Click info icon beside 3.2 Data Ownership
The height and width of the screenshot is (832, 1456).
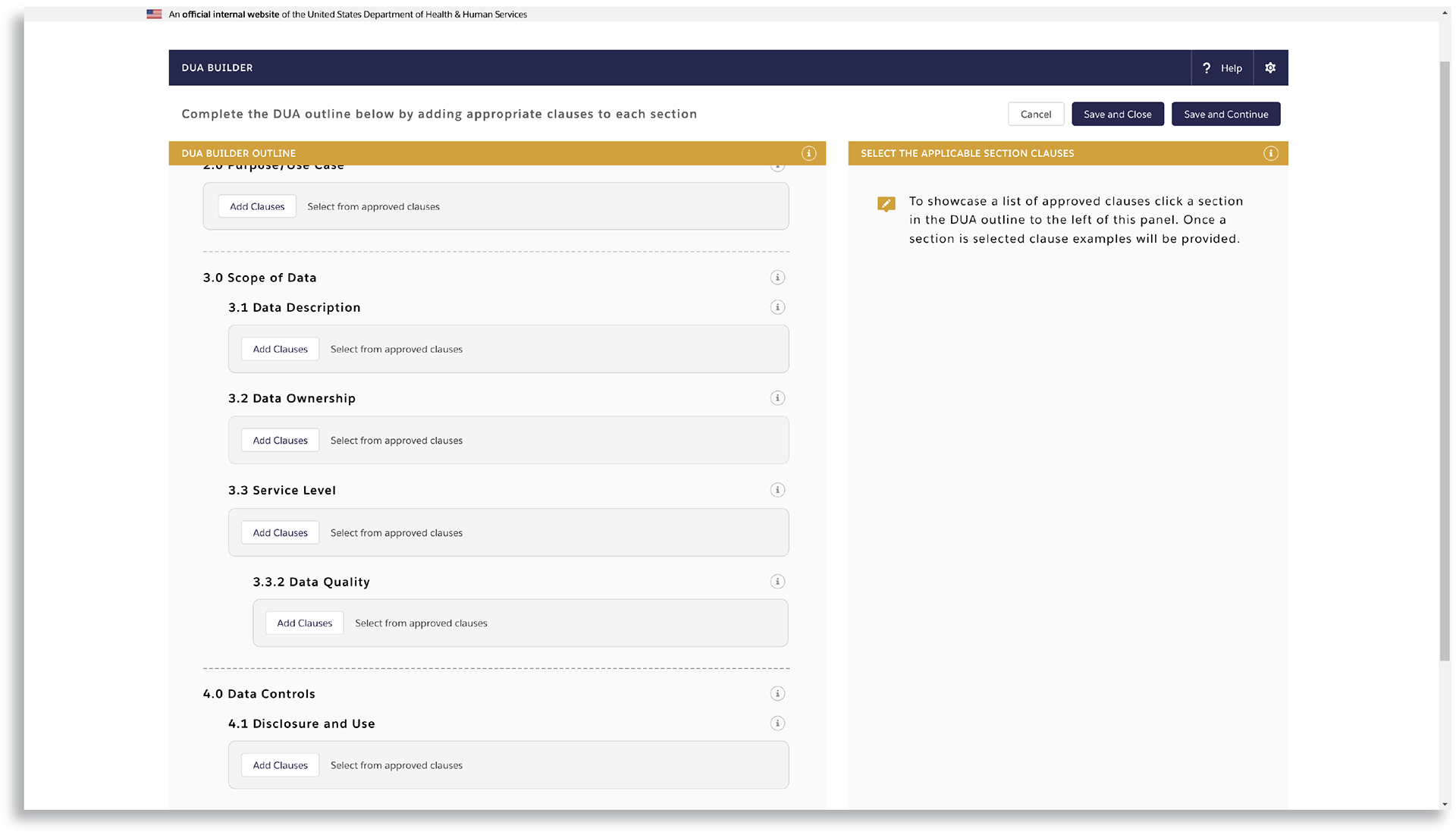tap(777, 398)
